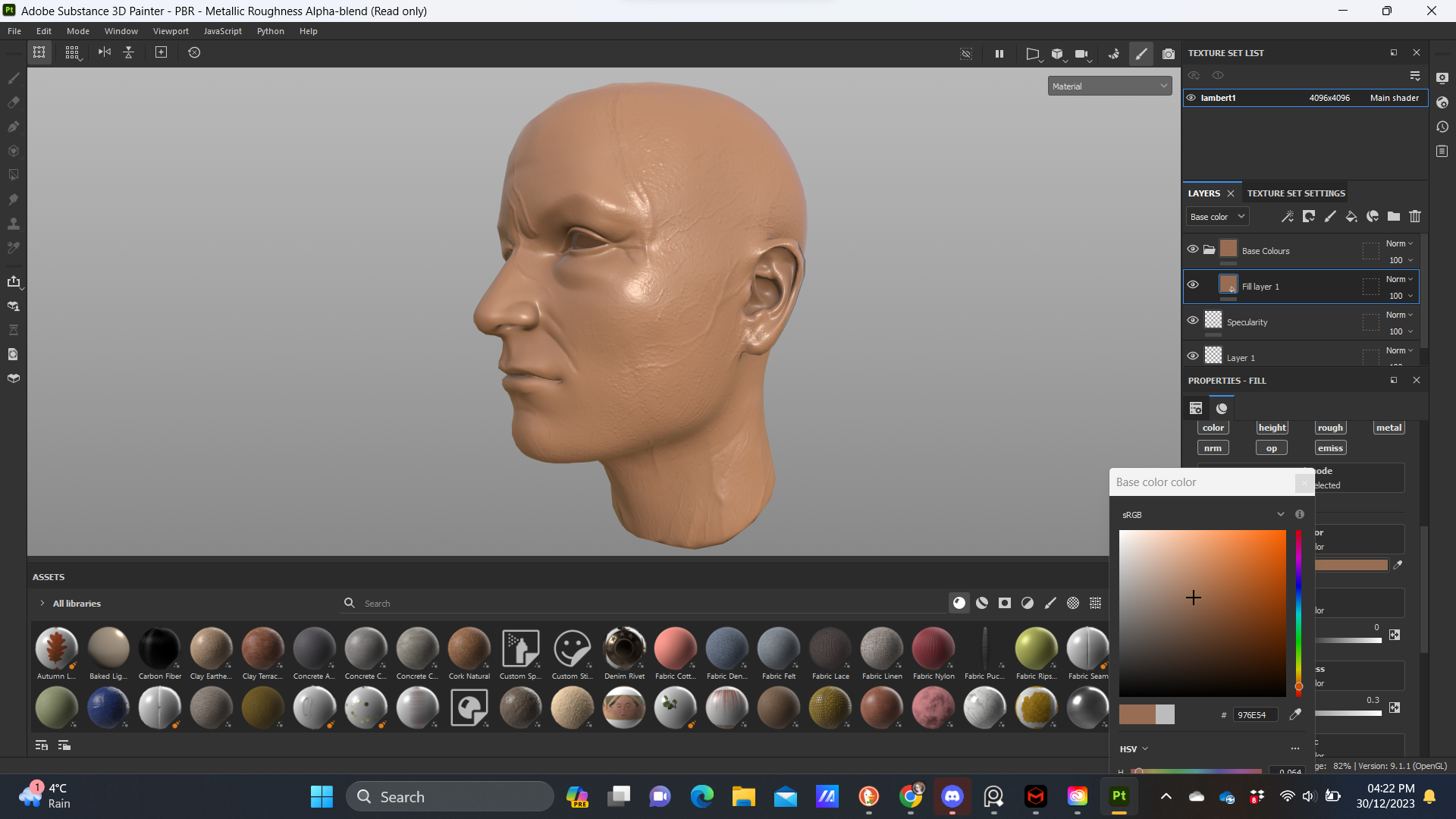Click the hex color value field
Image resolution: width=1456 pixels, height=819 pixels.
(x=1254, y=715)
